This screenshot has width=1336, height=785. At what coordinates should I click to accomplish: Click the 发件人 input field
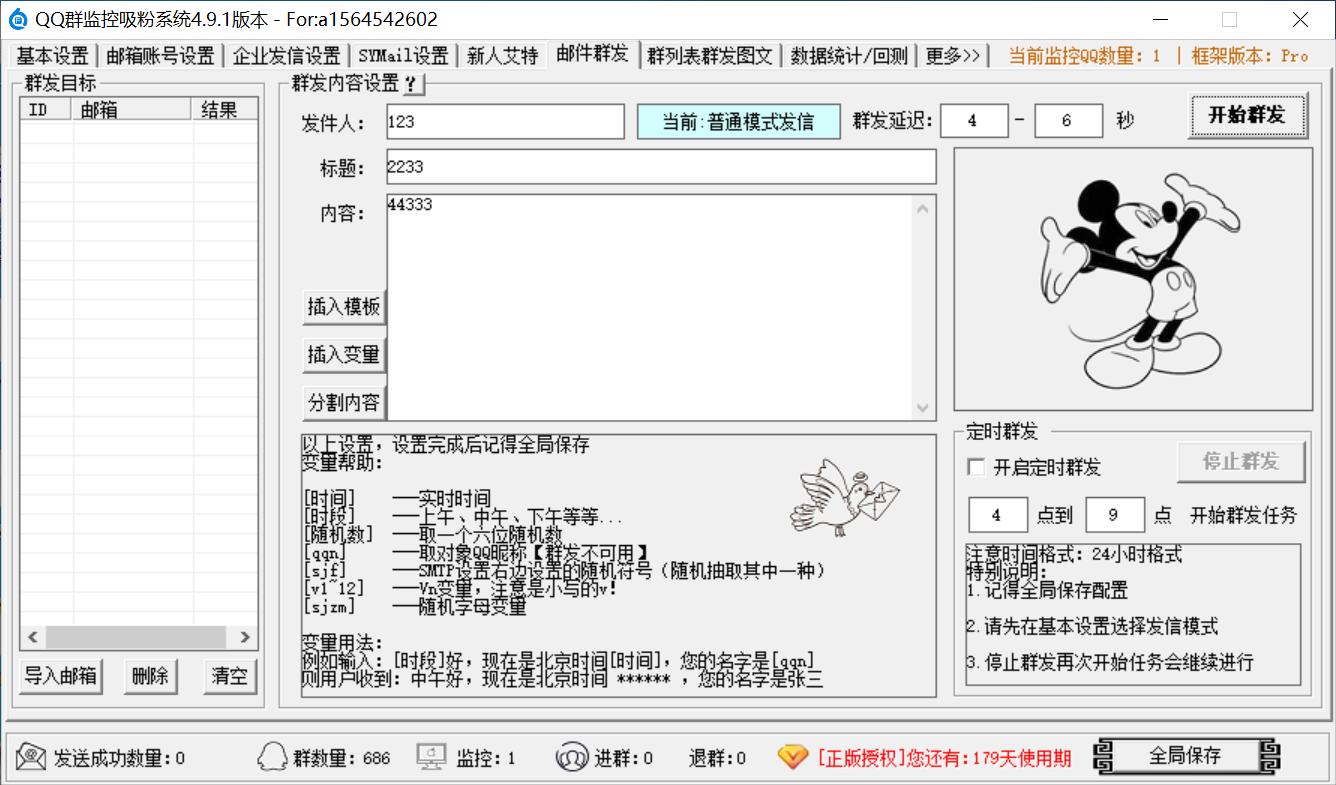(505, 122)
